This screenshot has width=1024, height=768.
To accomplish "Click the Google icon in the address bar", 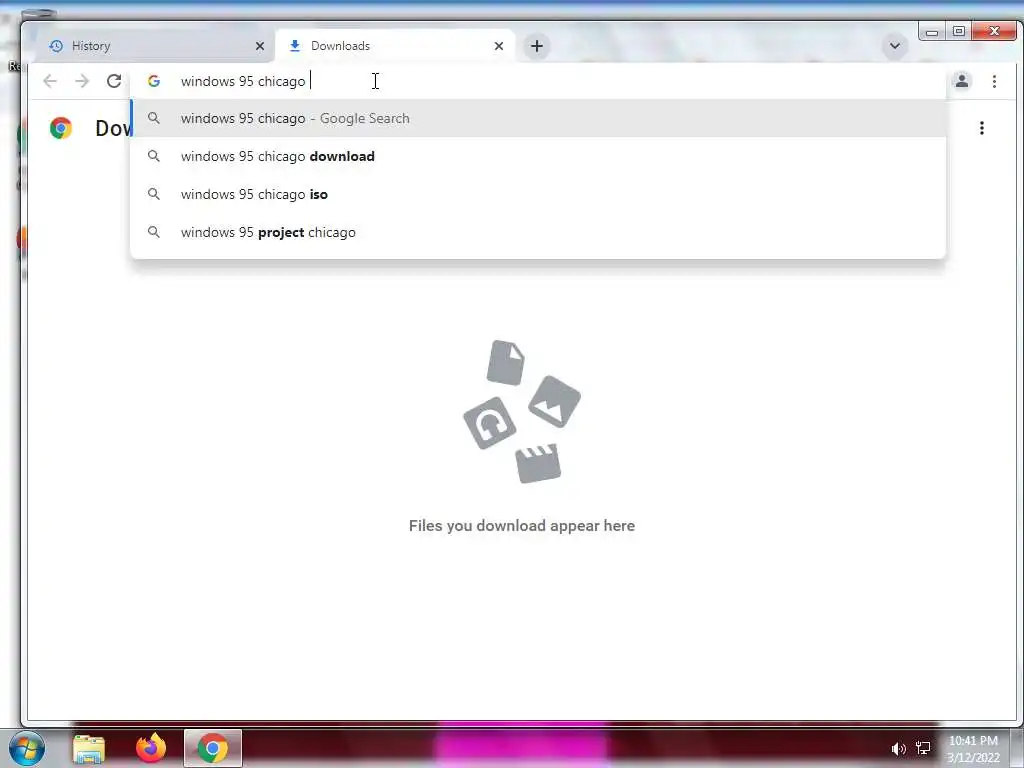I will pos(154,81).
